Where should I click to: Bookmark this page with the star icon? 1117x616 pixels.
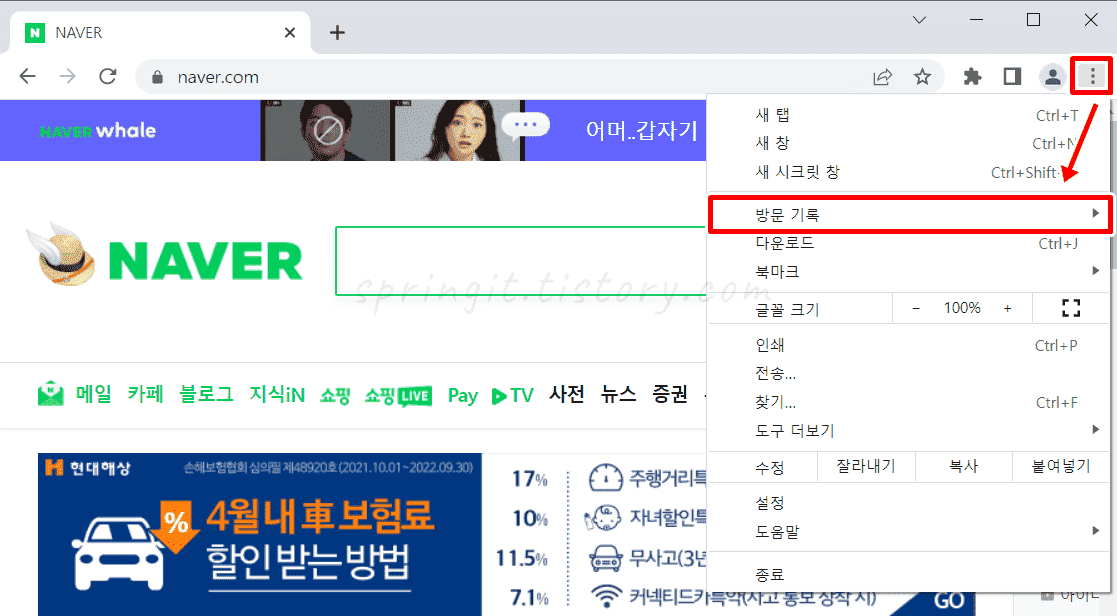tap(923, 76)
